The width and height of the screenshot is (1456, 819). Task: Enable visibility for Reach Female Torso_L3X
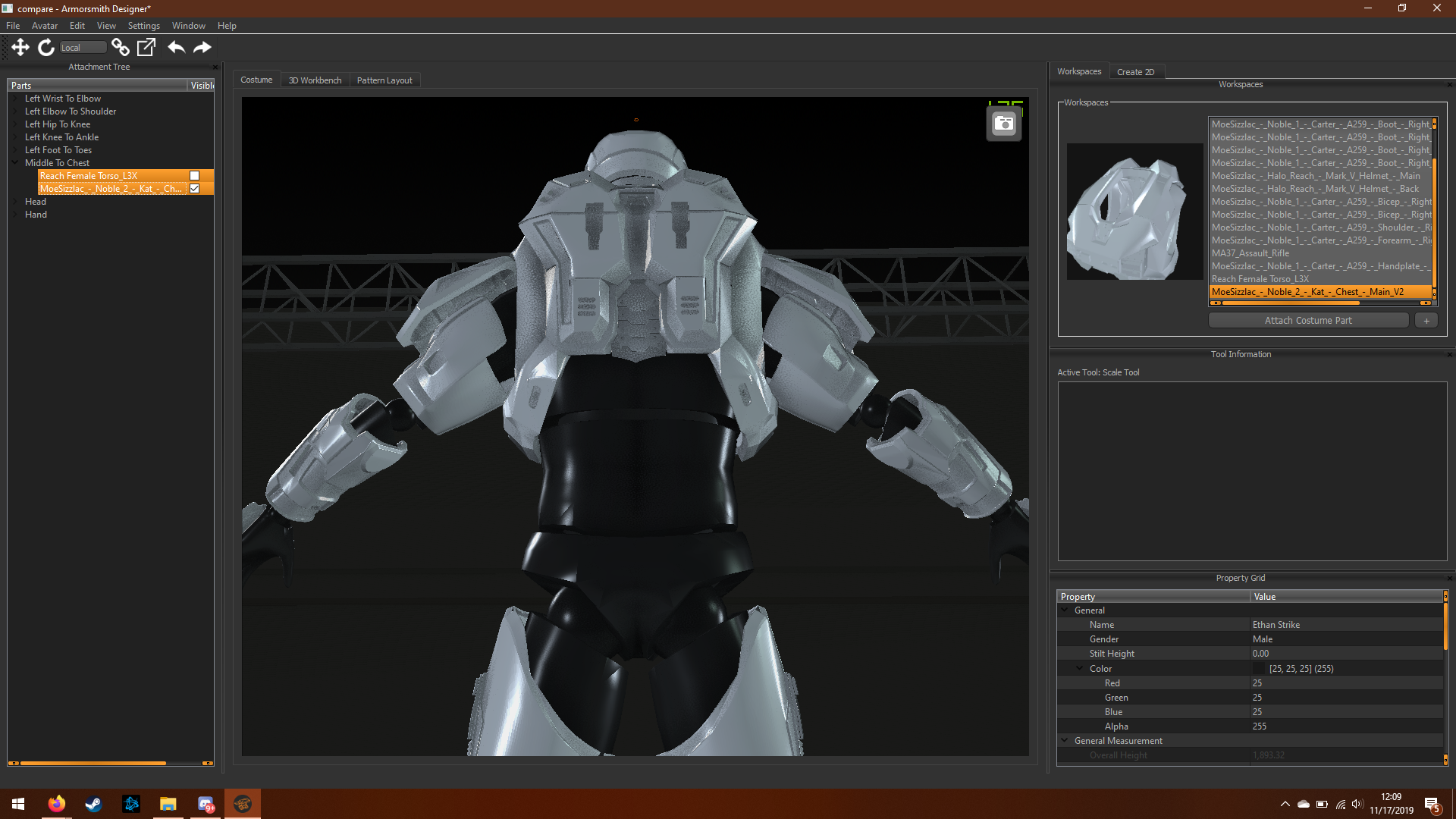194,176
